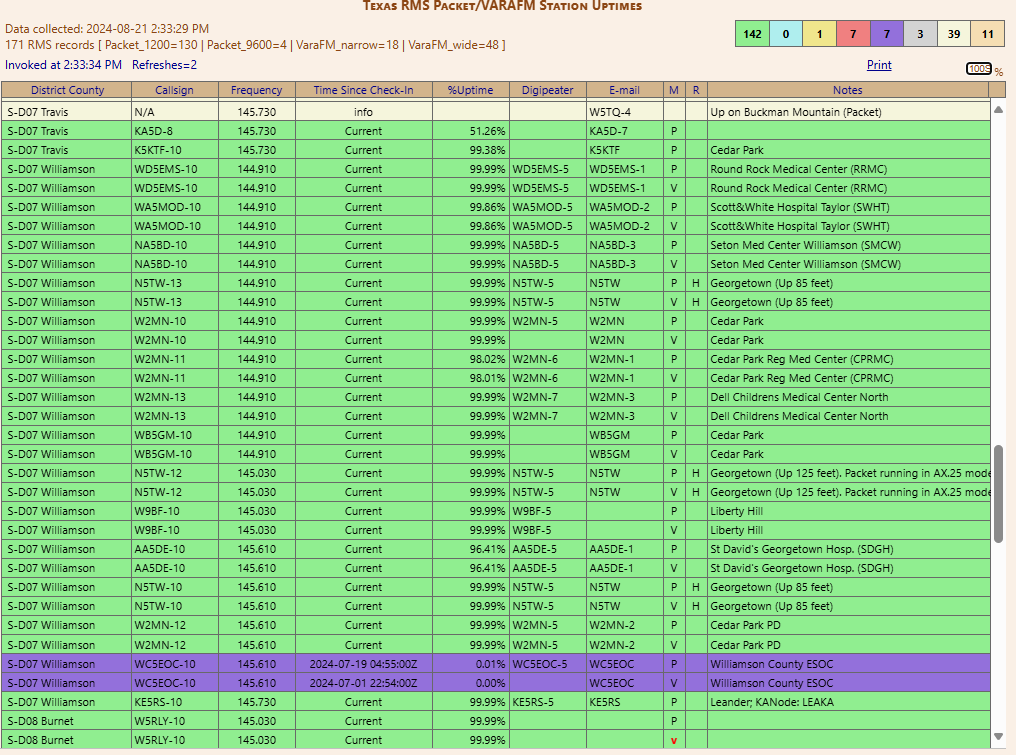Click 0.01% uptime value
The width and height of the screenshot is (1016, 755).
click(x=490, y=664)
